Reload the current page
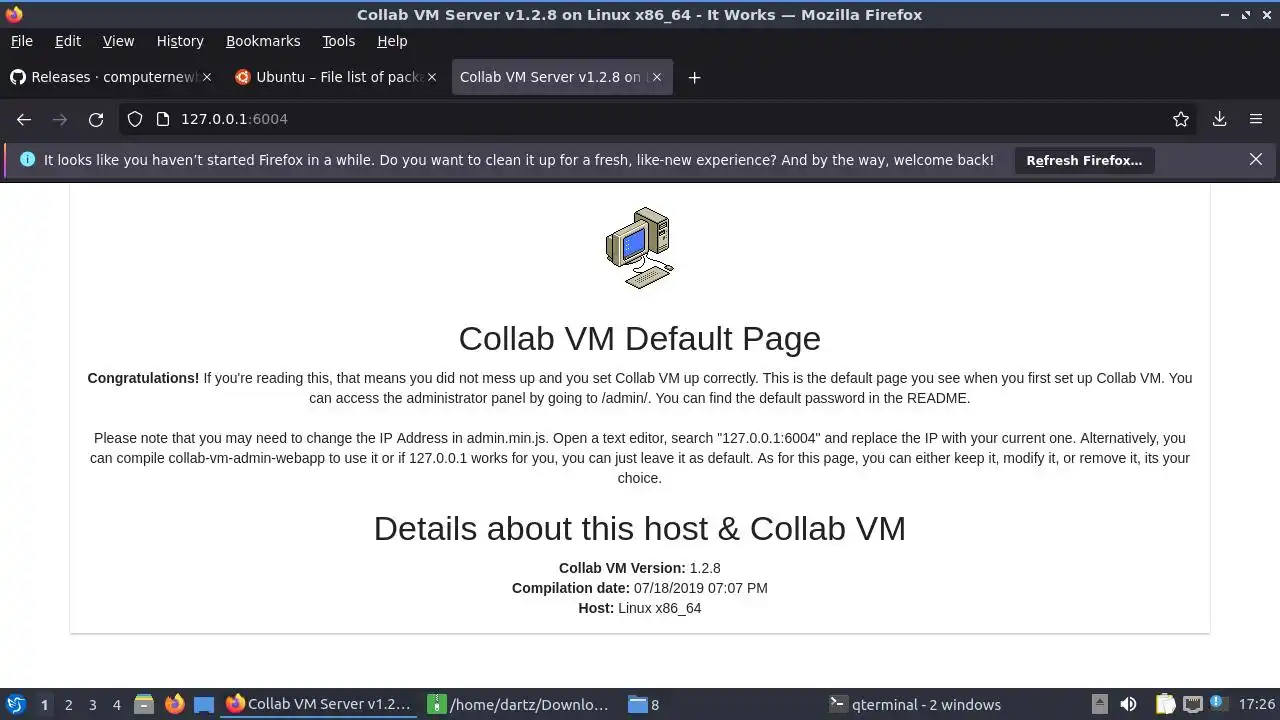1280x720 pixels. point(96,119)
